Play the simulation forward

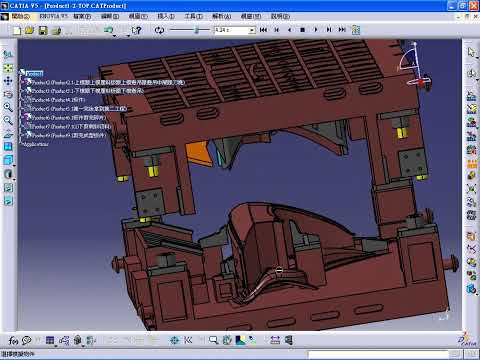tap(316, 30)
